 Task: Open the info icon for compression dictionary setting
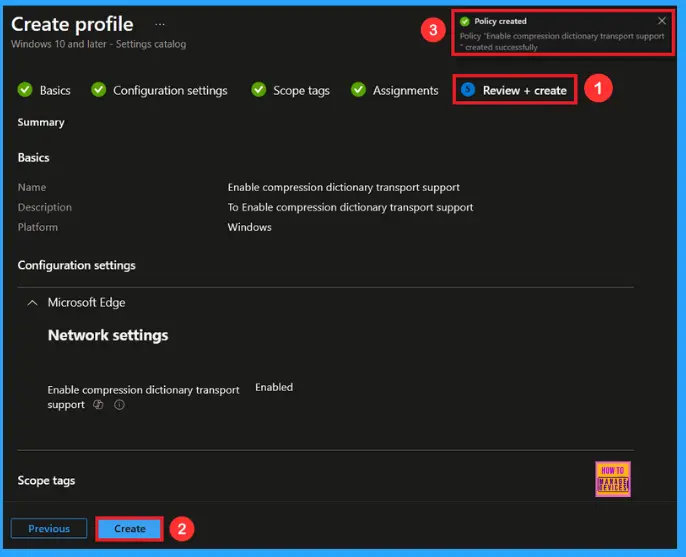coord(119,405)
